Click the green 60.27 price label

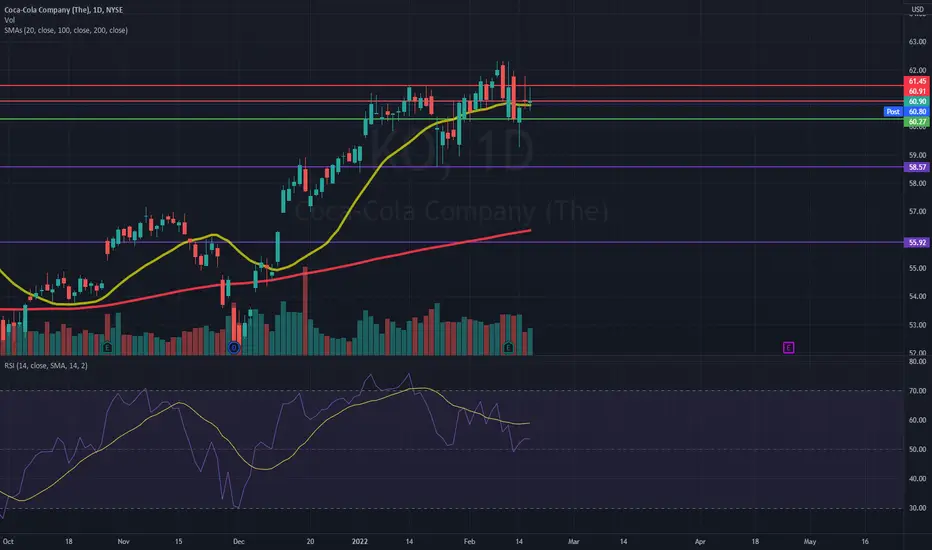pos(917,122)
